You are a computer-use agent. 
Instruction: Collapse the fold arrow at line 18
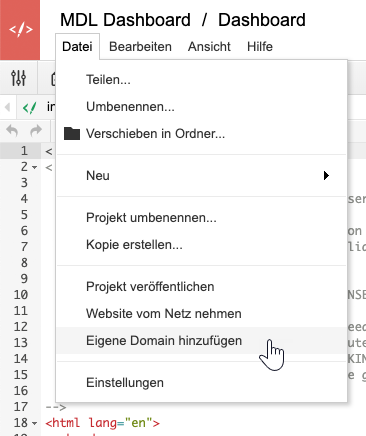pyautogui.click(x=35, y=423)
